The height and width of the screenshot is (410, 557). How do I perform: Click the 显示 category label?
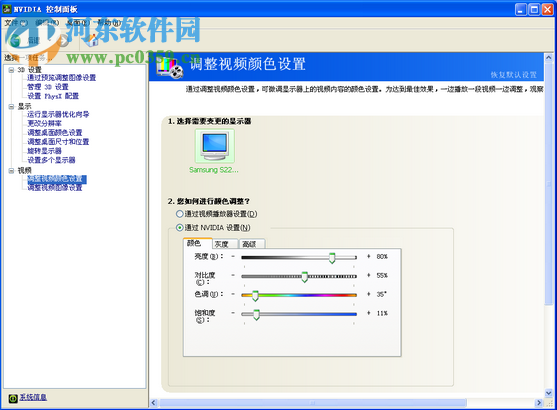click(x=25, y=106)
